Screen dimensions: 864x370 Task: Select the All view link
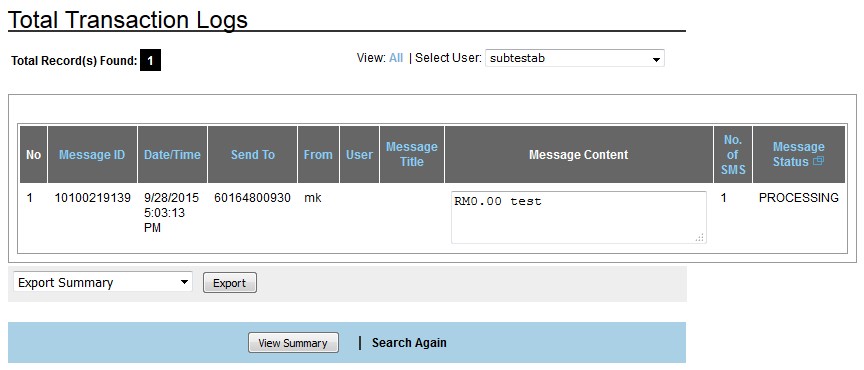[396, 58]
